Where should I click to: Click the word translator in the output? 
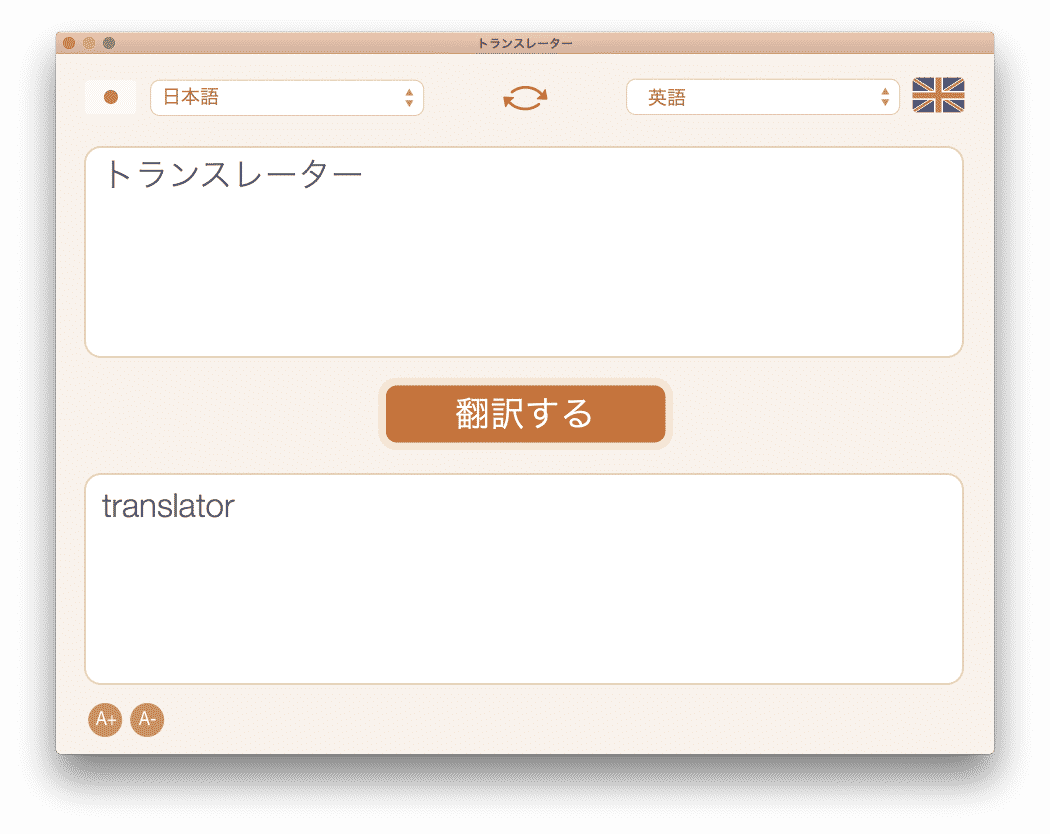(x=168, y=506)
